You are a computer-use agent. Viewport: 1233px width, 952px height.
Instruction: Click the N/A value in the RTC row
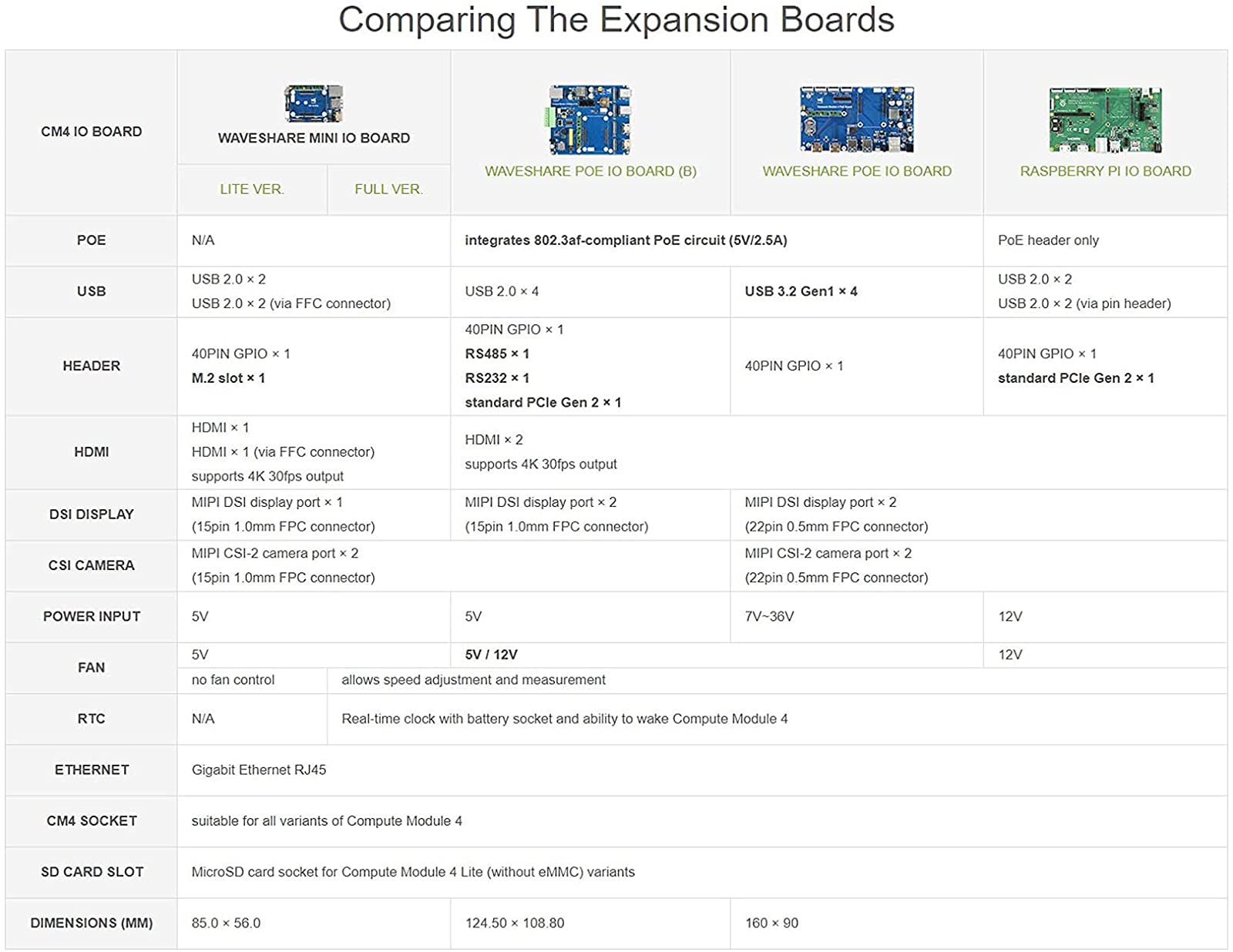point(203,719)
